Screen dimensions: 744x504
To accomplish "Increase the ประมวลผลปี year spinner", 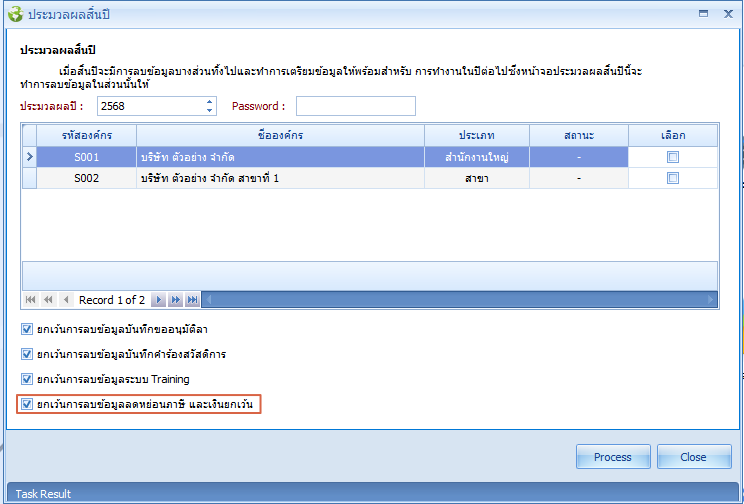I will [209, 102].
